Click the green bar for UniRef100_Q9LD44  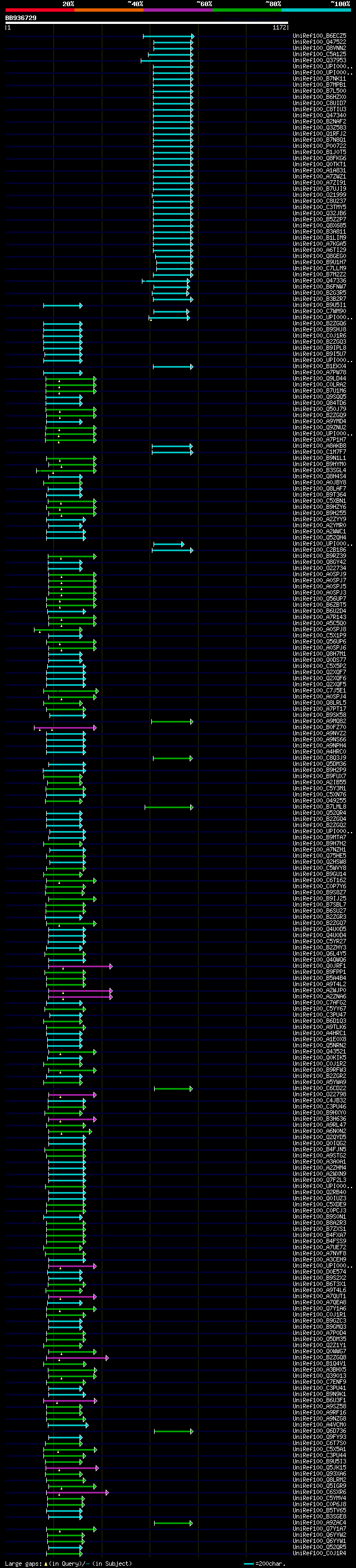tap(71, 379)
